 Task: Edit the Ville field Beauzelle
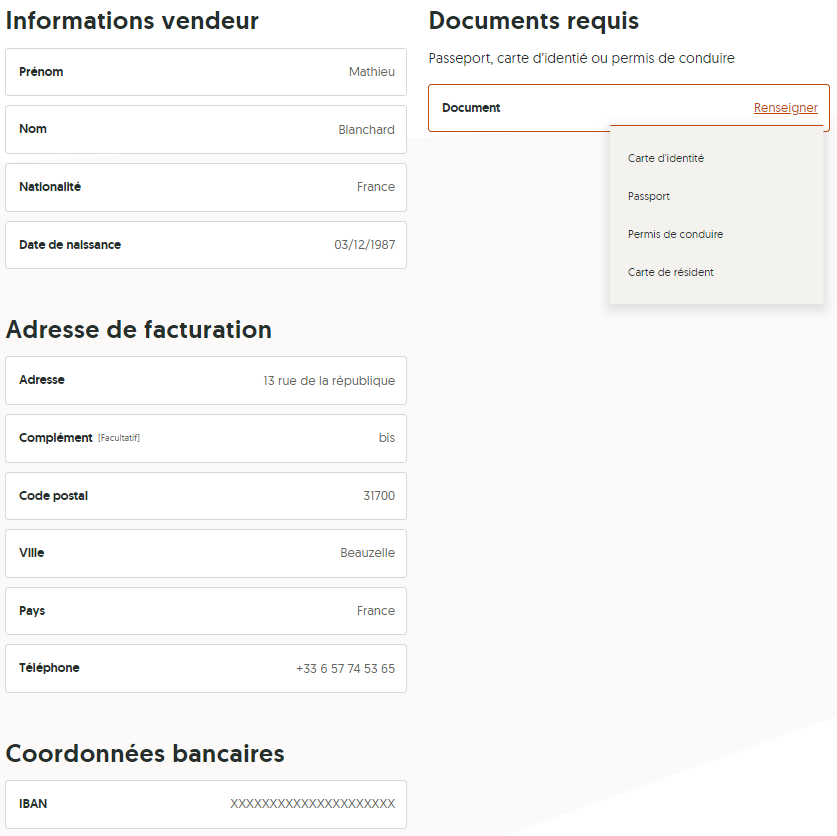click(206, 553)
